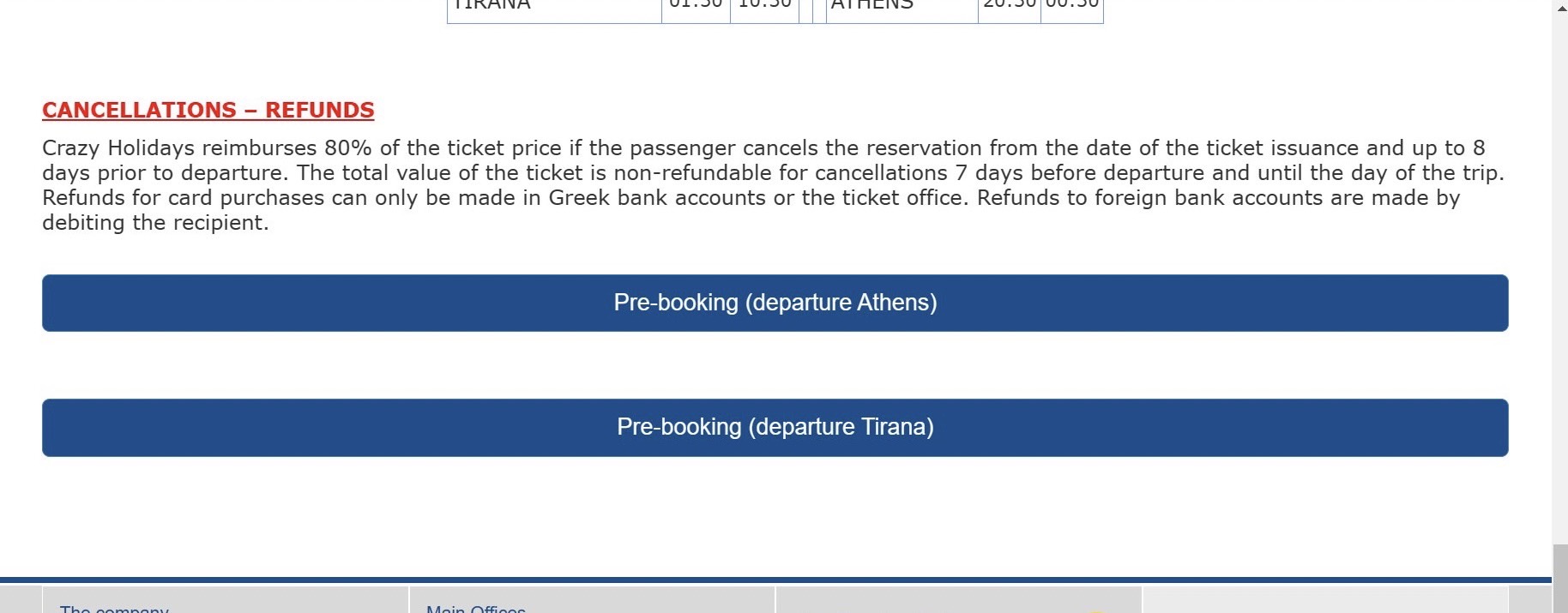Click the word non-refundable in the paragraph

693,173
